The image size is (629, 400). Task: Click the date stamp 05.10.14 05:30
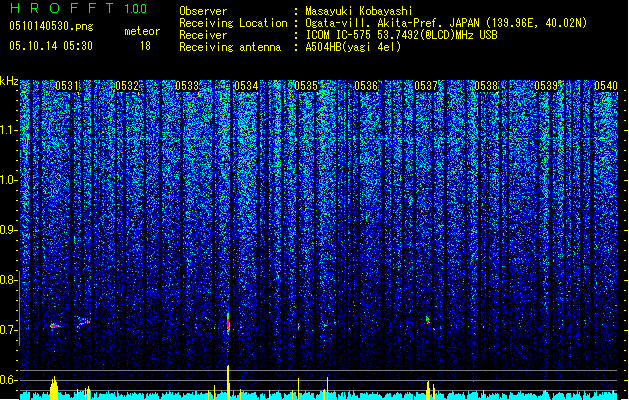51,46
